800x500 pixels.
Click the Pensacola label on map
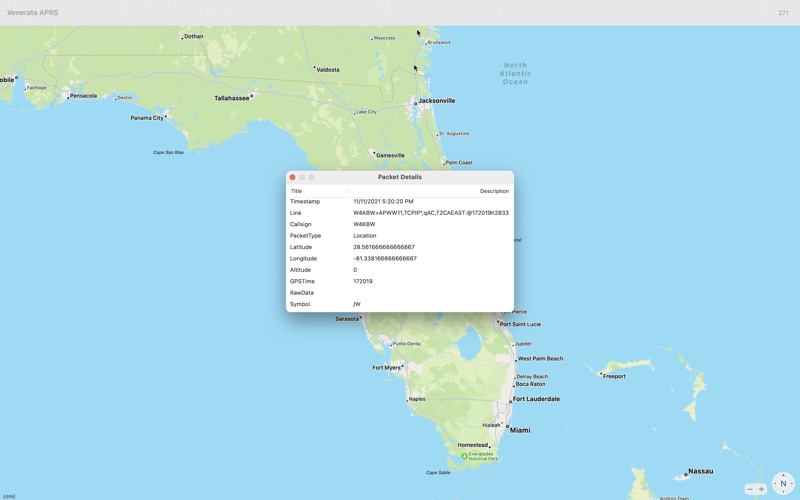click(83, 96)
